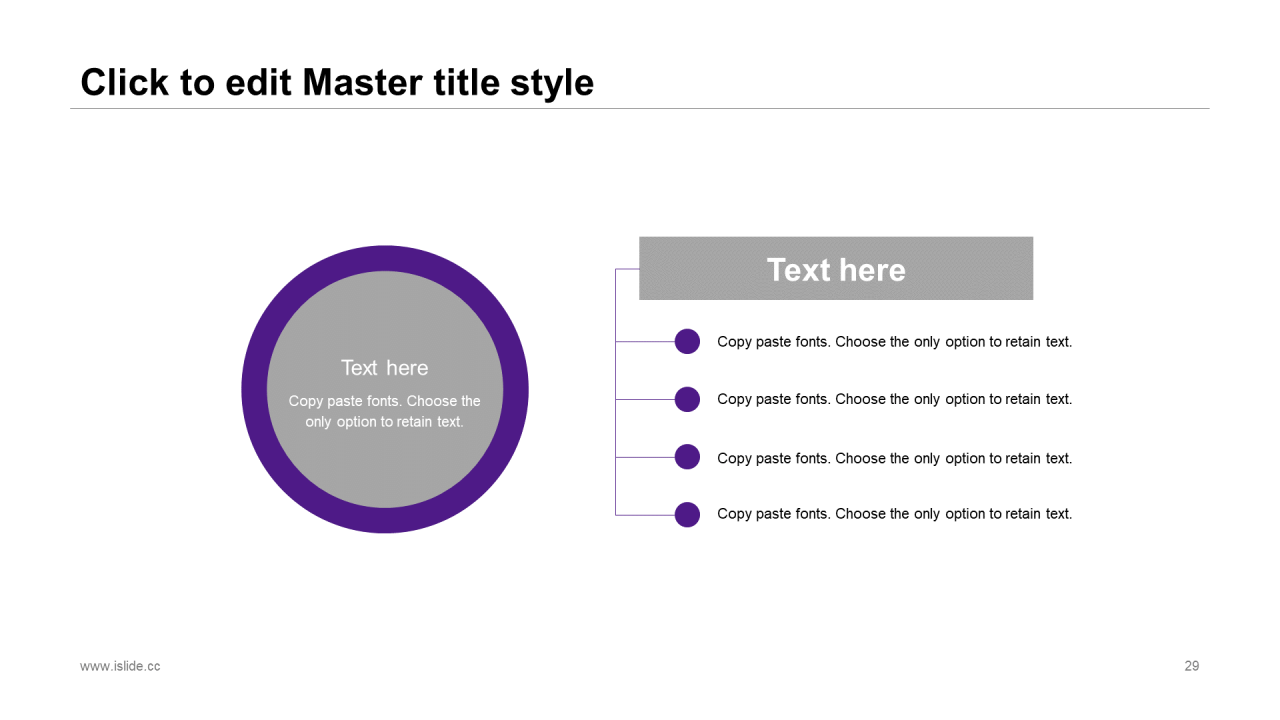
Task: Select the second purple bullet dot
Action: [x=687, y=400]
